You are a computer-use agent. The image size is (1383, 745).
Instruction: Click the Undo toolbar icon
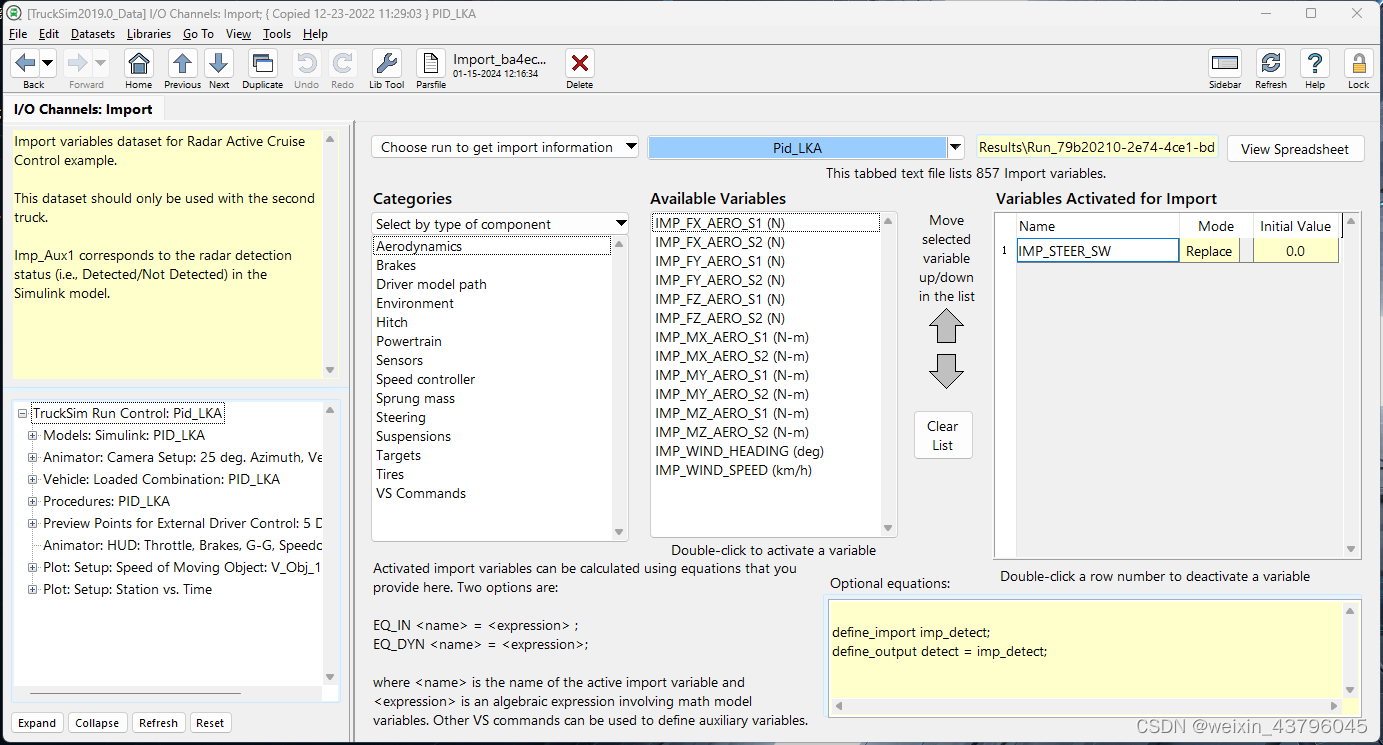pos(307,64)
